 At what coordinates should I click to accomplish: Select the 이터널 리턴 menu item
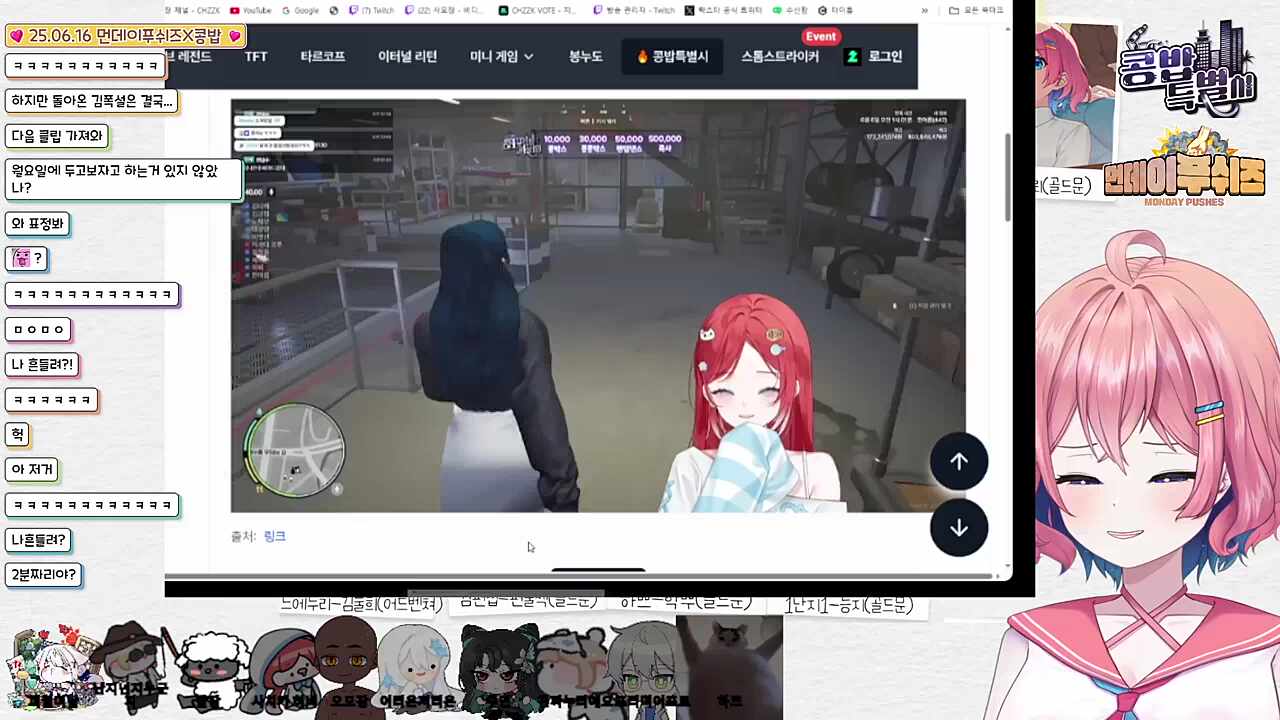(x=407, y=57)
